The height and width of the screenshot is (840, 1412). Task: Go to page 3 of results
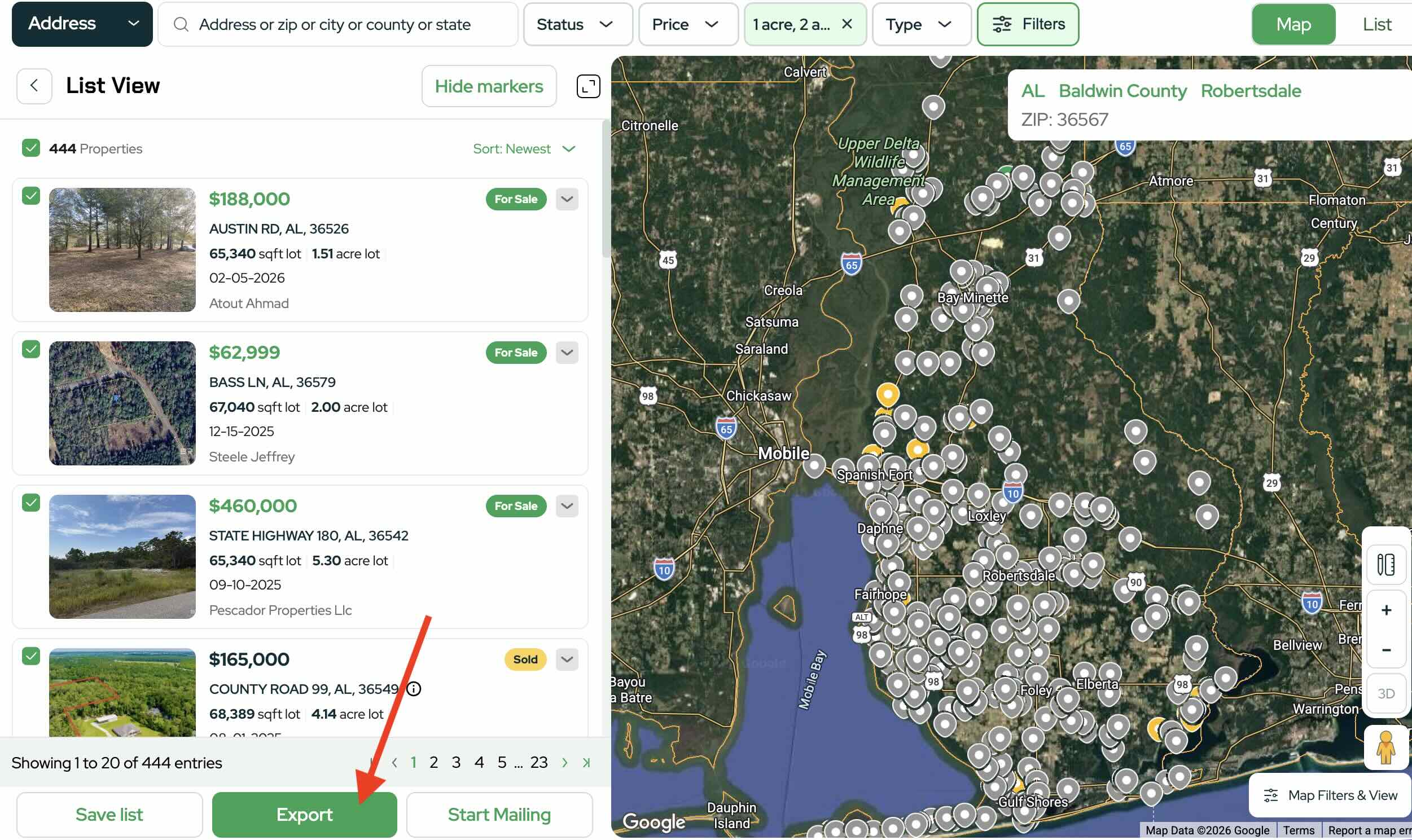pyautogui.click(x=456, y=763)
